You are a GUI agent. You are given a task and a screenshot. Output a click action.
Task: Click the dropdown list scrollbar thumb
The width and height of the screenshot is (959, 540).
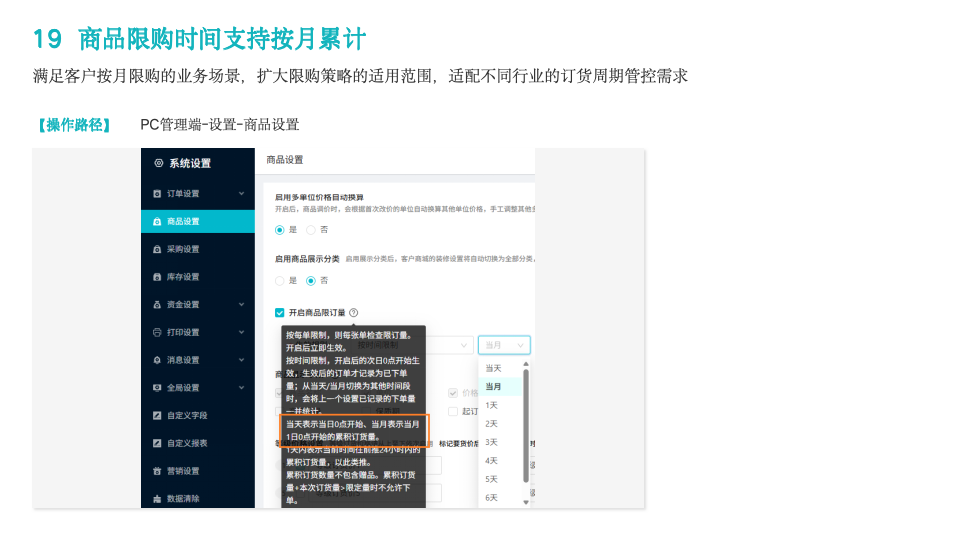[x=526, y=425]
